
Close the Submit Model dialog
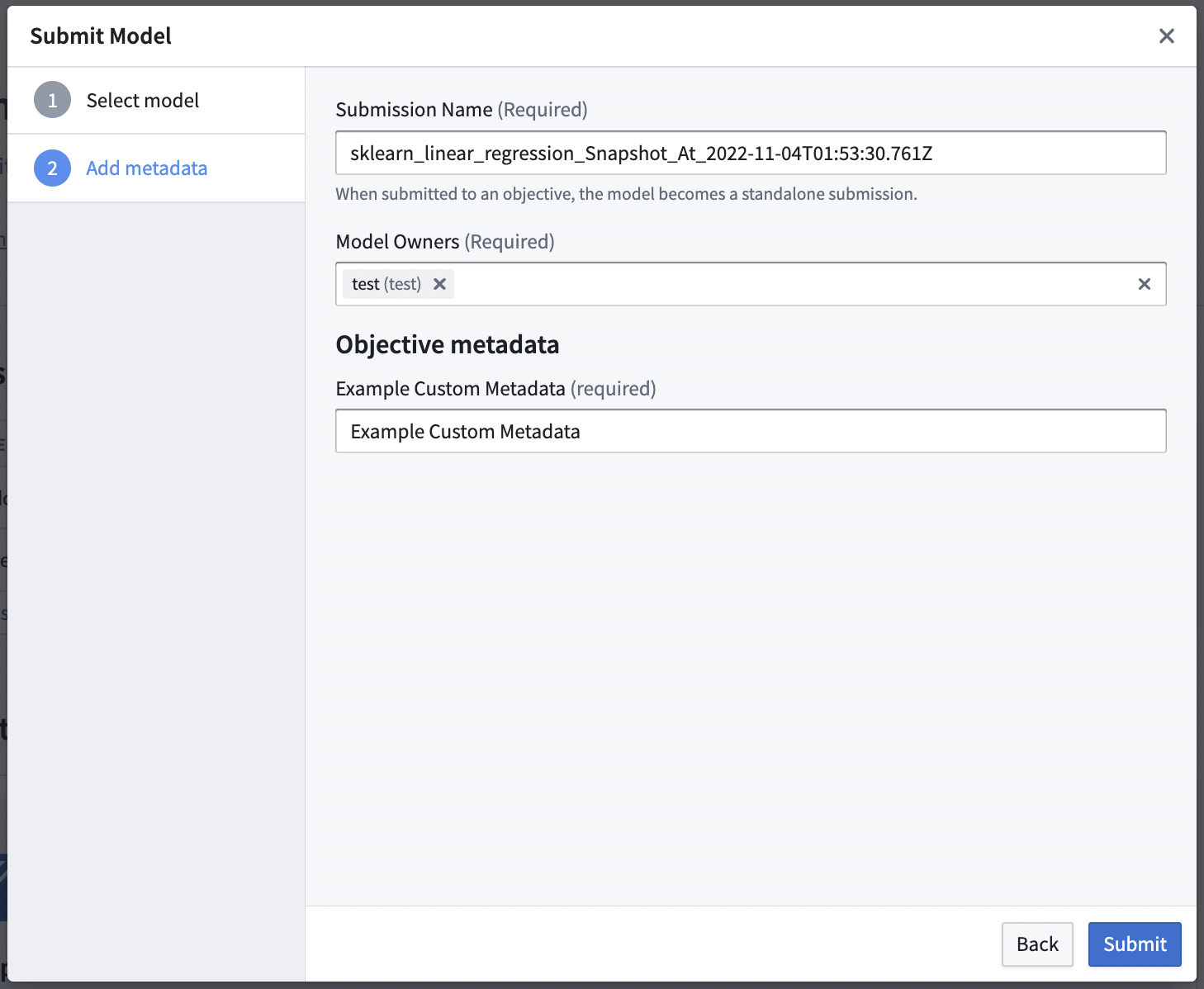[1166, 36]
